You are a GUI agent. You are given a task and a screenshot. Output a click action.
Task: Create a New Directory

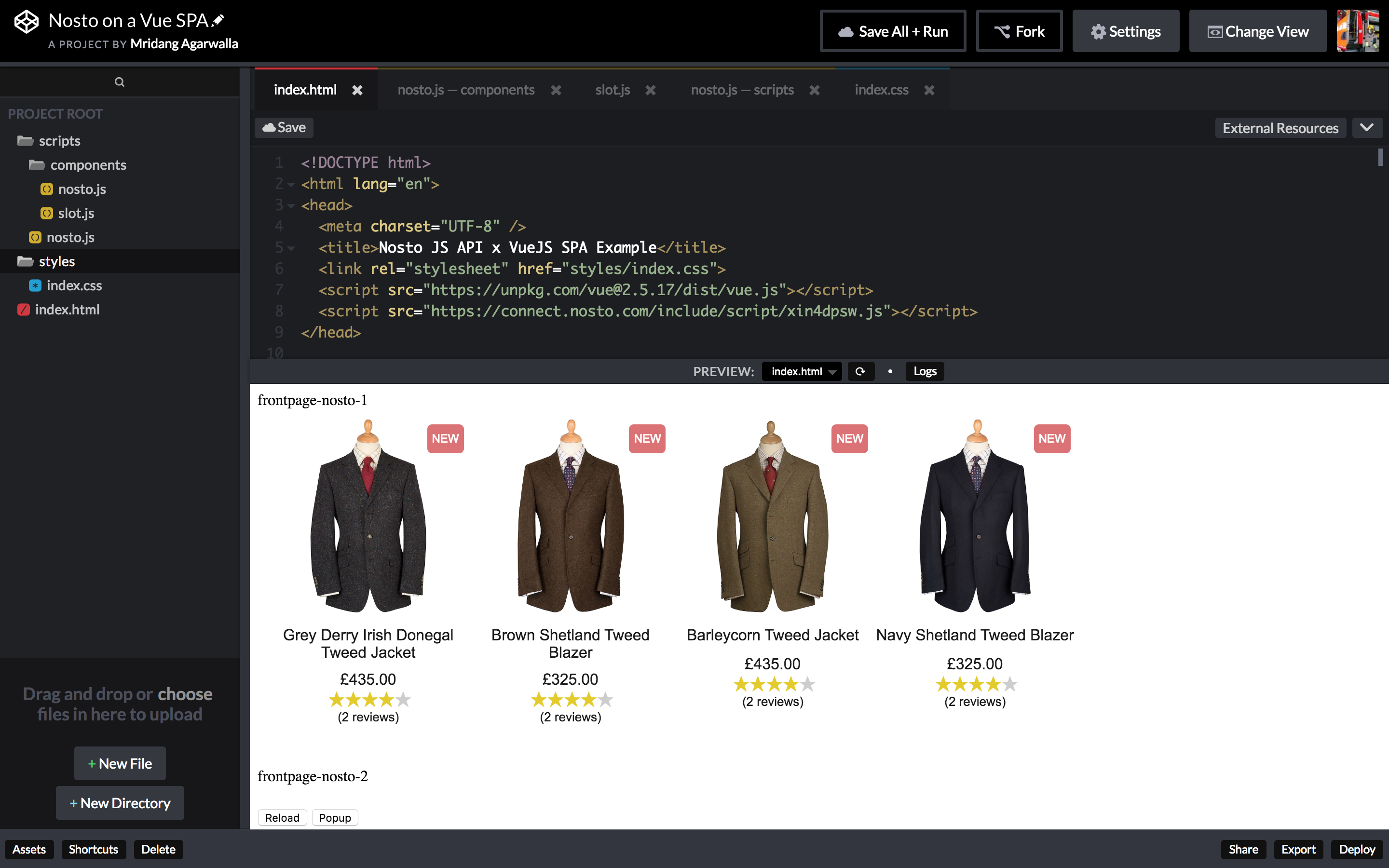click(120, 803)
